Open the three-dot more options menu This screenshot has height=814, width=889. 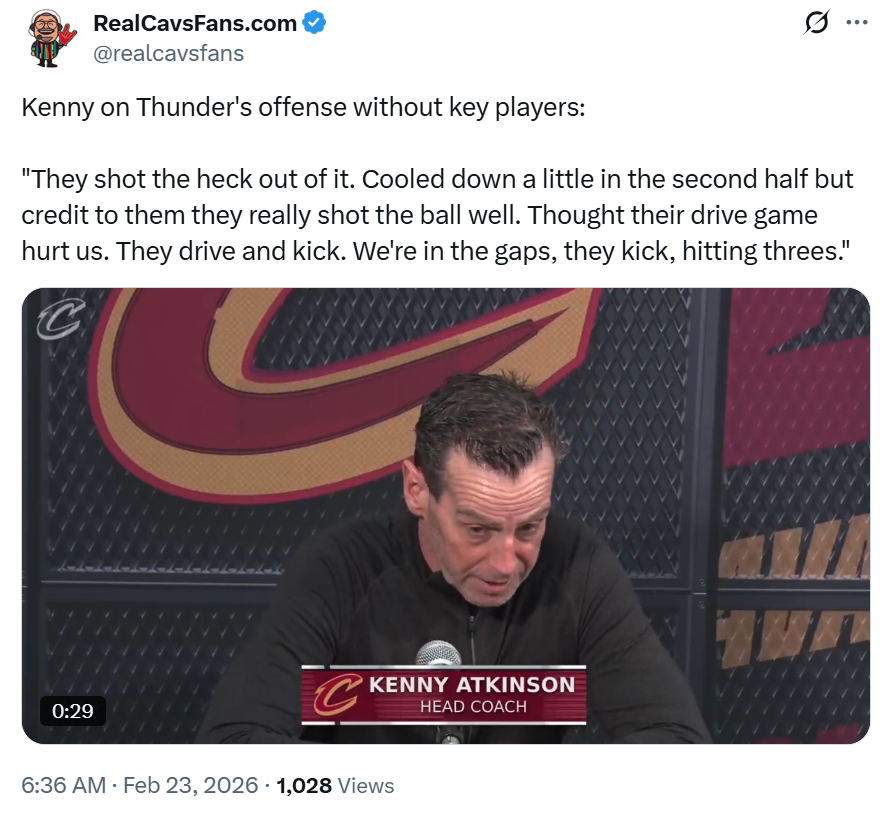(857, 23)
